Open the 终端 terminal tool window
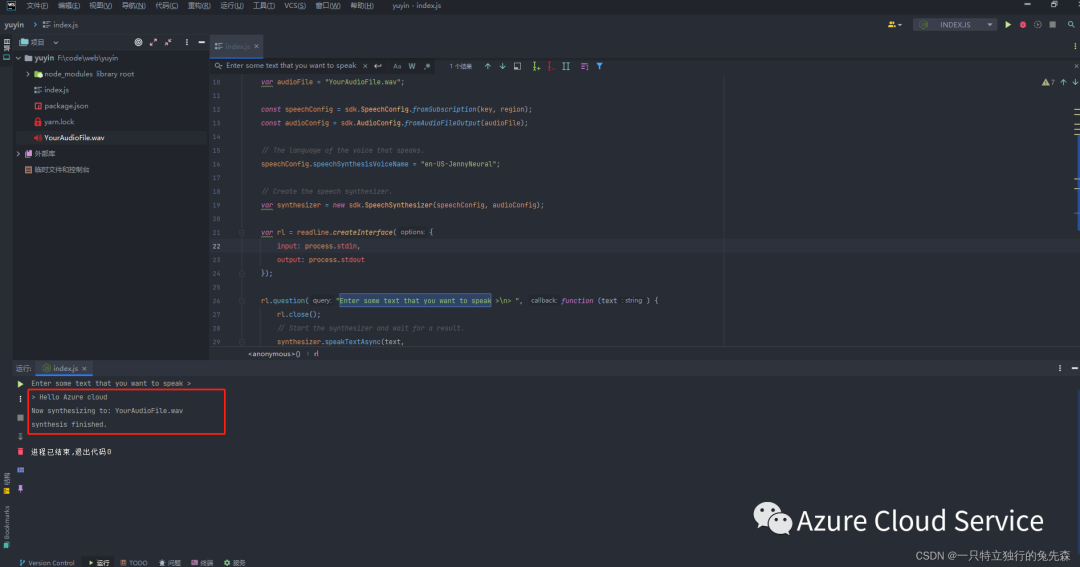Image resolution: width=1080 pixels, height=567 pixels. pyautogui.click(x=202, y=563)
